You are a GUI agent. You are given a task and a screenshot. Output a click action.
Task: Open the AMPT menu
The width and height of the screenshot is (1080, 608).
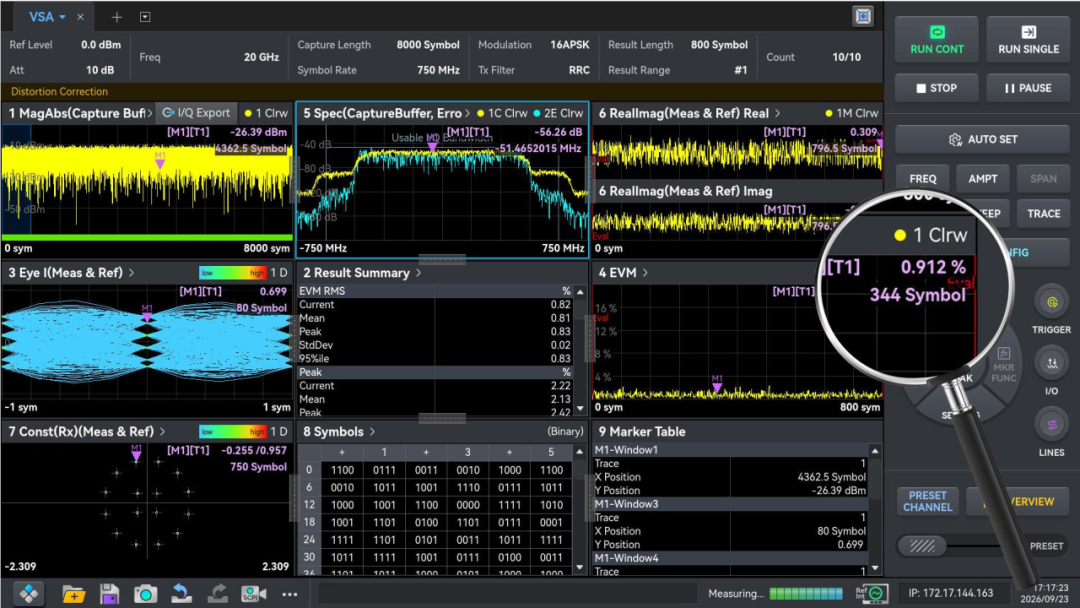[983, 178]
